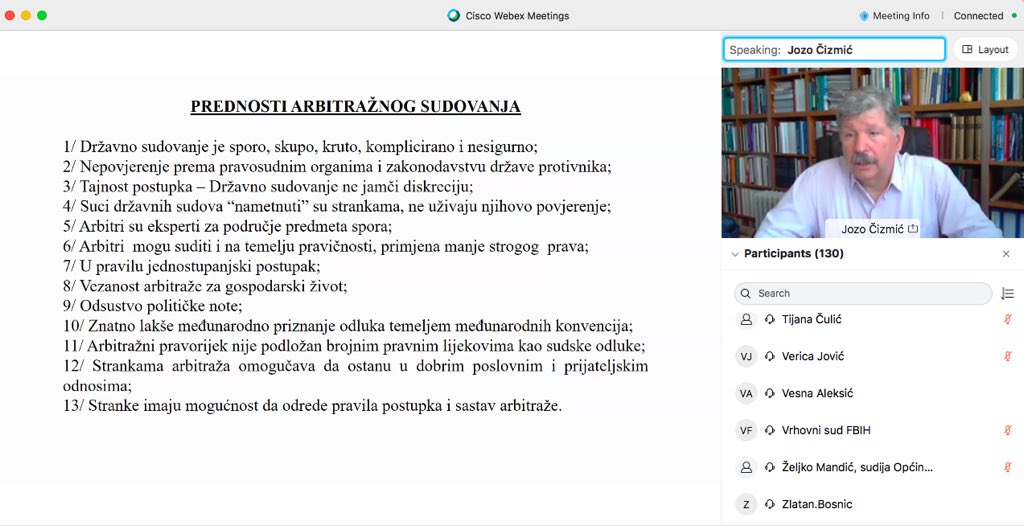The width and height of the screenshot is (1024, 526).
Task: Click the muted mic icon for Vrhovni sud FBIH
Action: (1008, 430)
